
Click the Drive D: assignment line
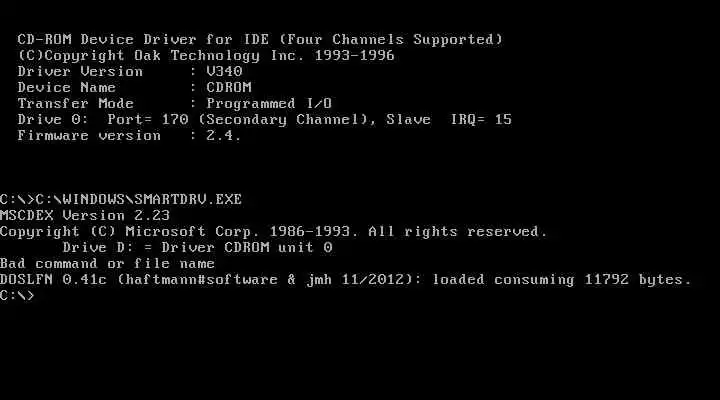pos(197,248)
